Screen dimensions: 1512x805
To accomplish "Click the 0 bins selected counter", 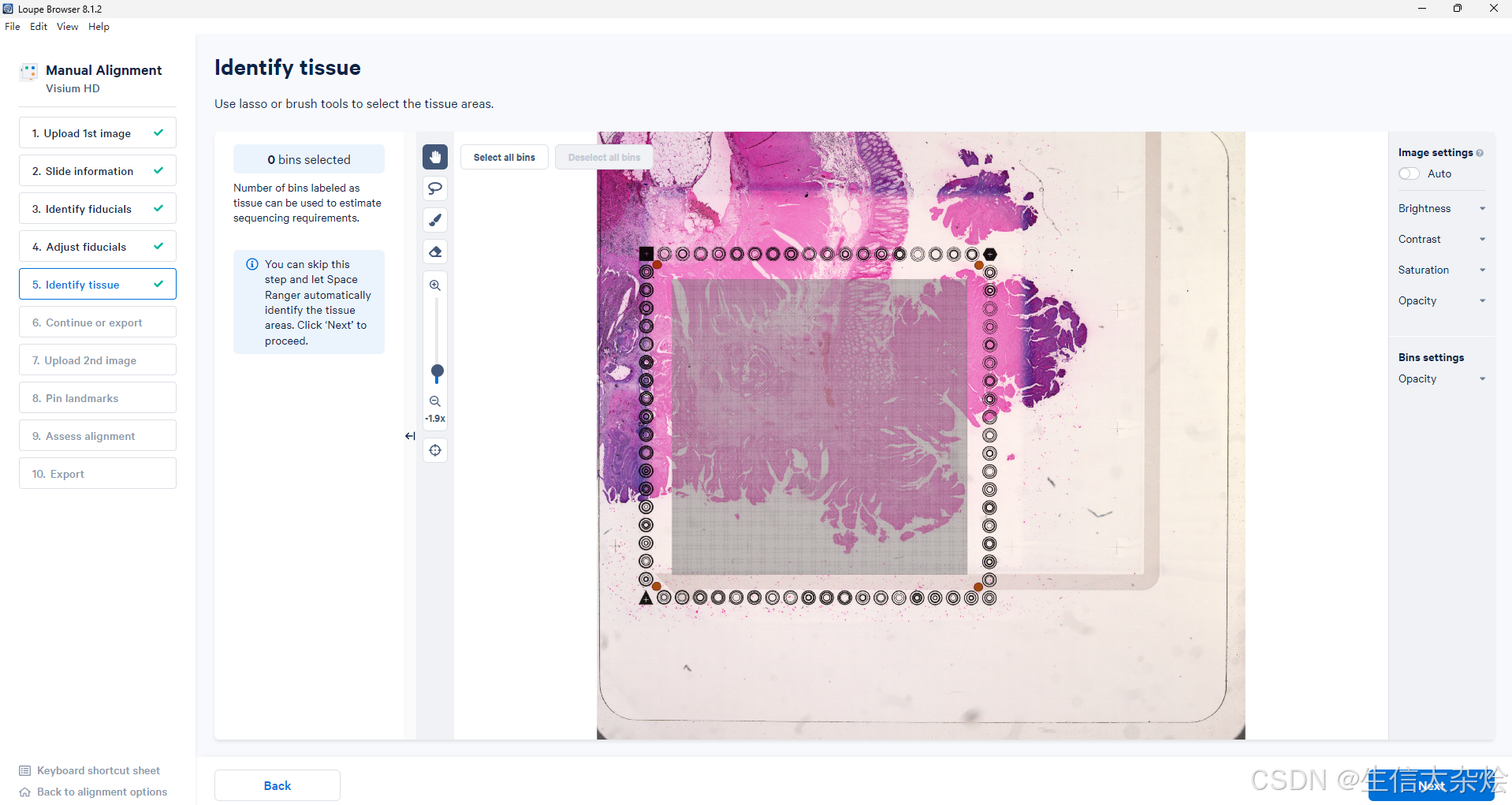I will click(x=309, y=159).
